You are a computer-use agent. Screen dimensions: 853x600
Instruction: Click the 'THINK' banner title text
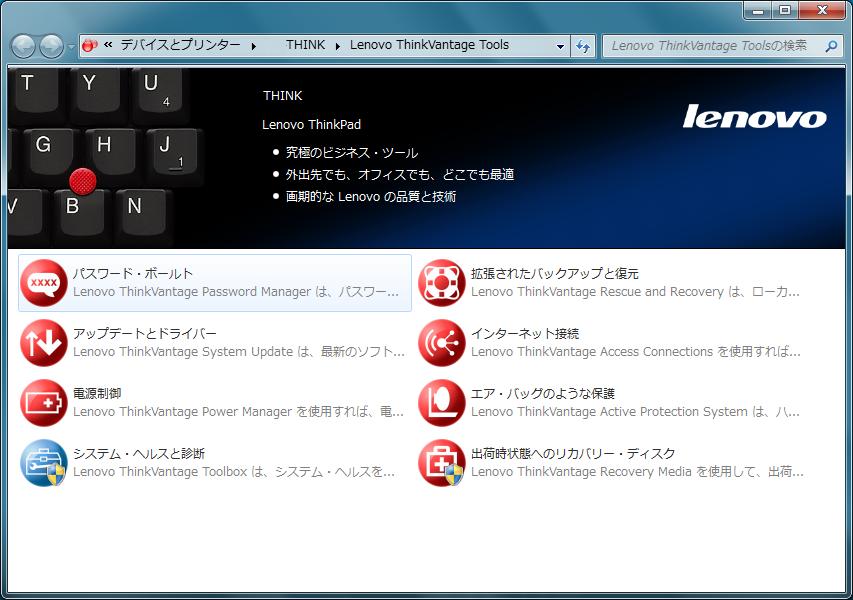coord(282,96)
